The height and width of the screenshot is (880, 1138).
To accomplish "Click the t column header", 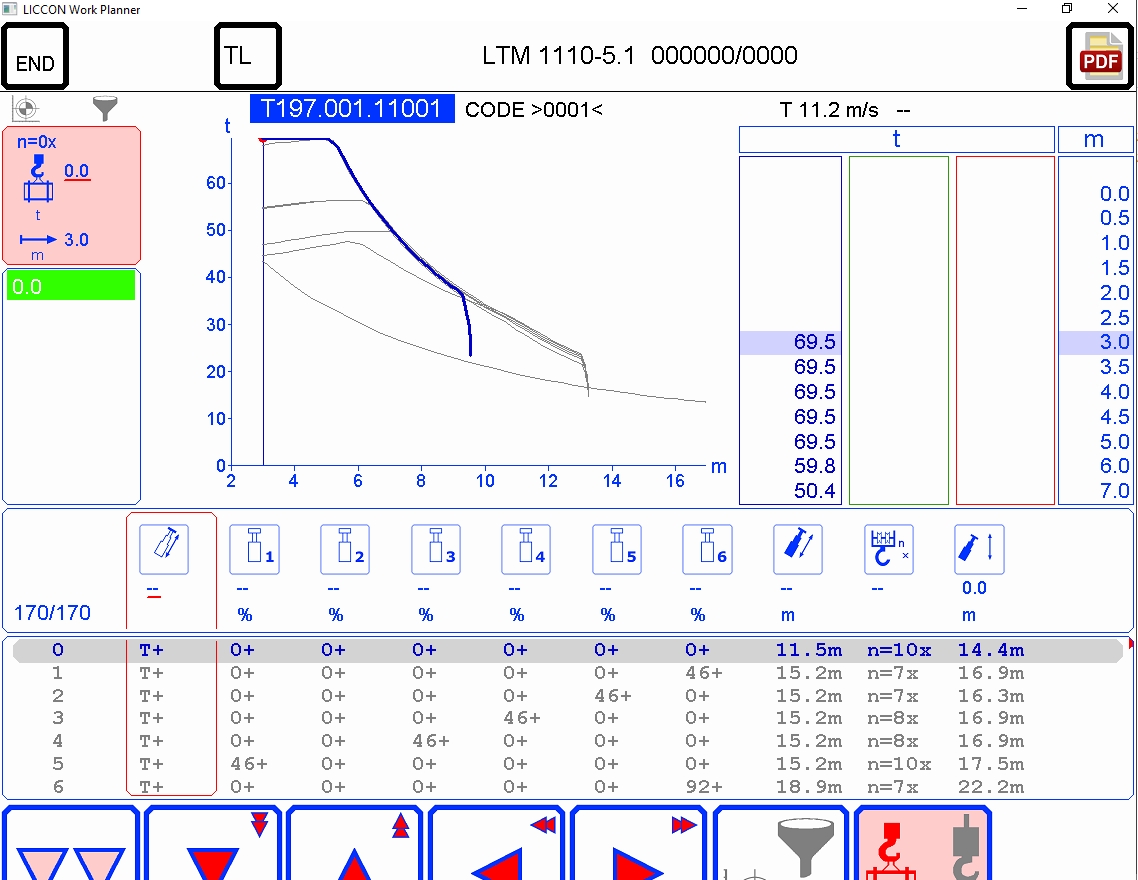I will coord(896,139).
